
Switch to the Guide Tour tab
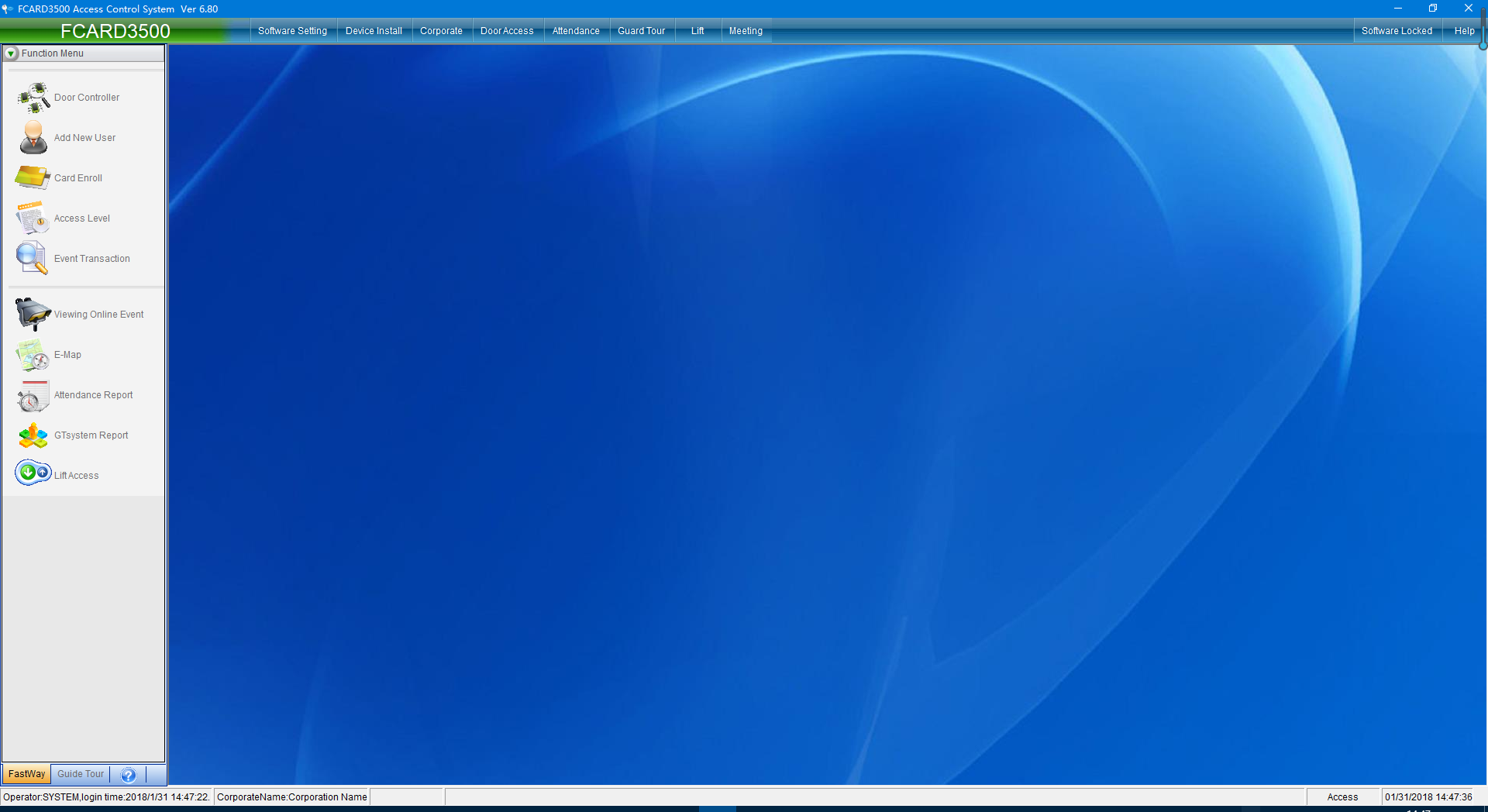[x=81, y=774]
